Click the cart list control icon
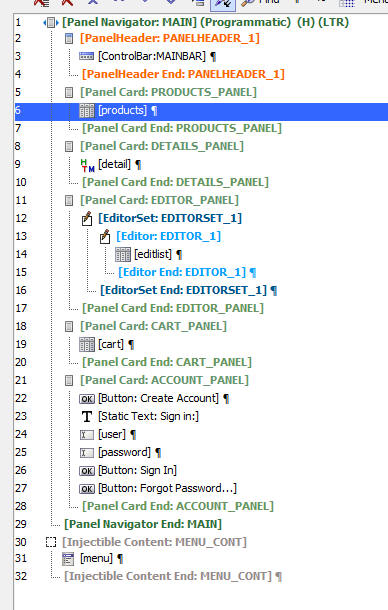This screenshot has width=388, height=610. tap(86, 345)
